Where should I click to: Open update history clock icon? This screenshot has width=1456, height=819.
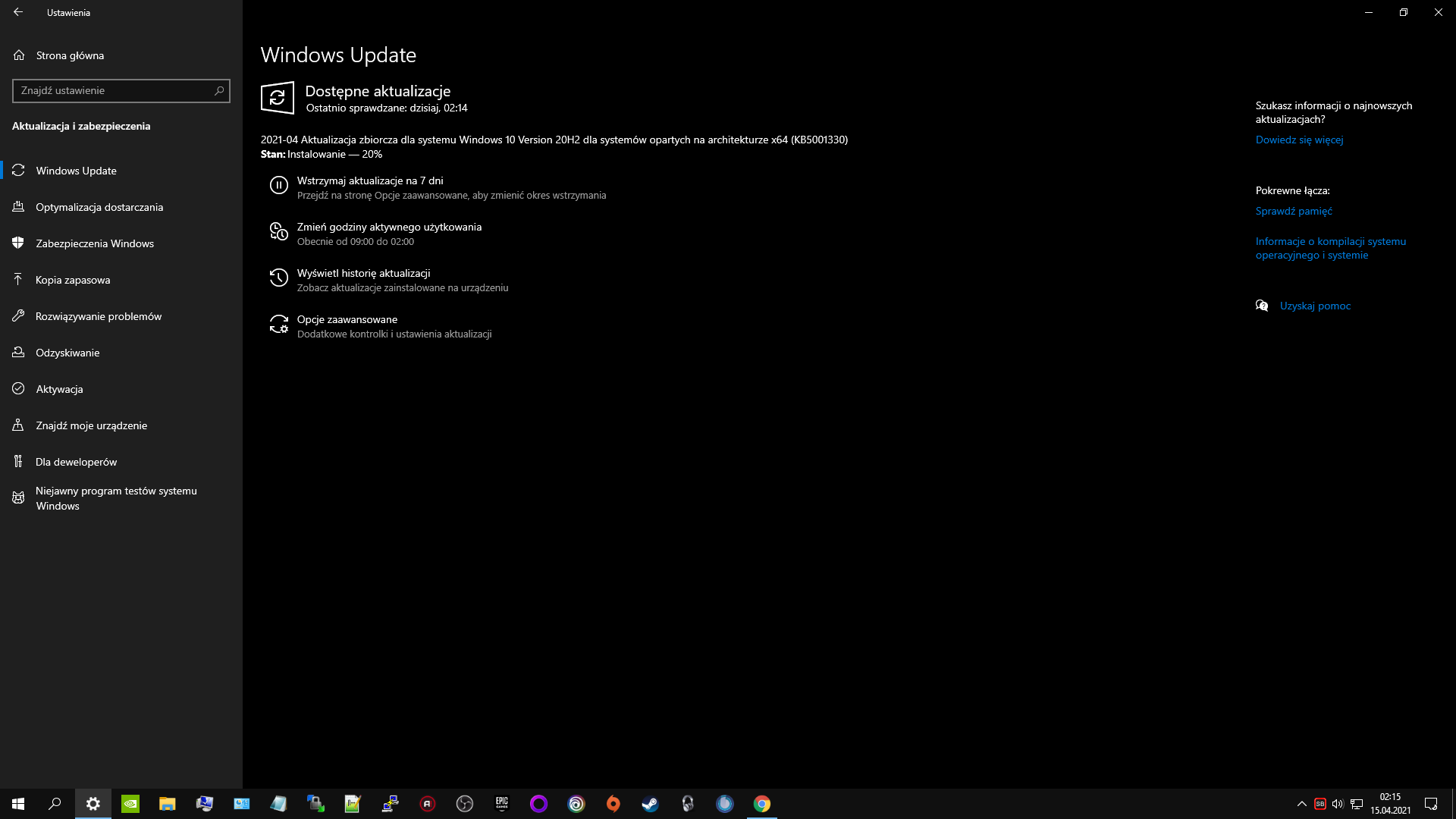point(278,278)
